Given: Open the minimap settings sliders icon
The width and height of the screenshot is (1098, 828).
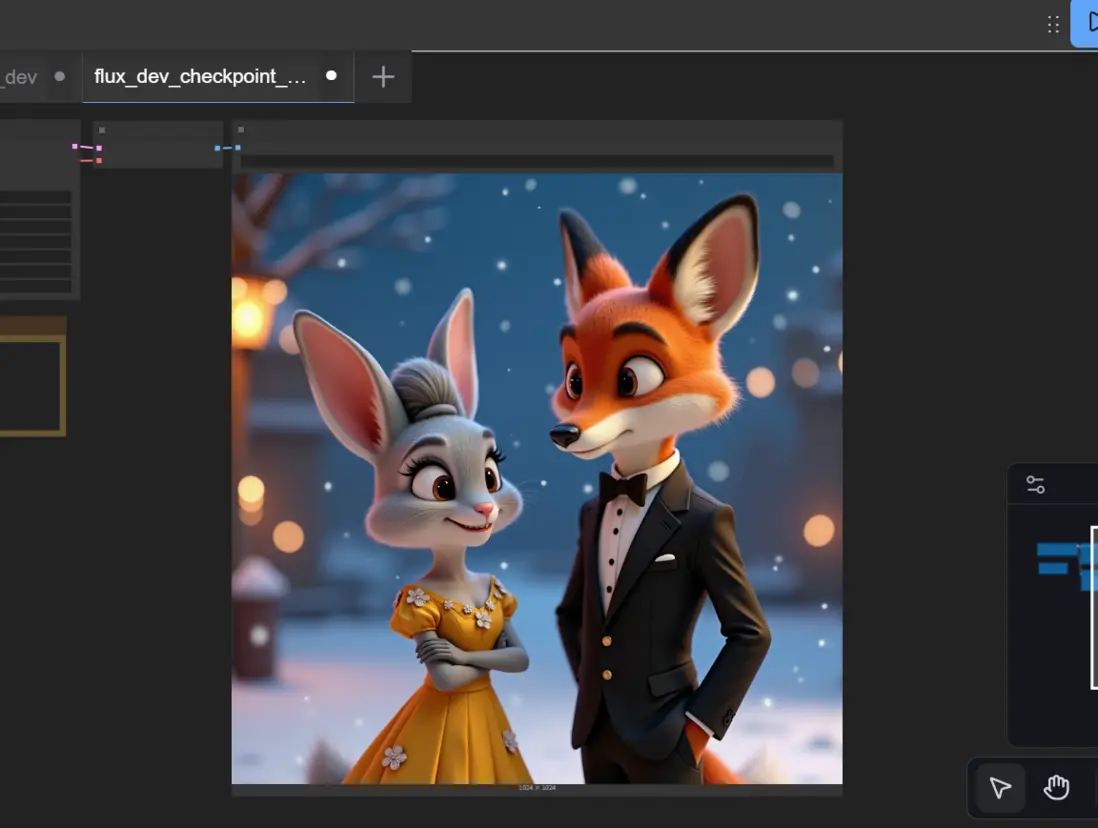Looking at the screenshot, I should point(1035,485).
